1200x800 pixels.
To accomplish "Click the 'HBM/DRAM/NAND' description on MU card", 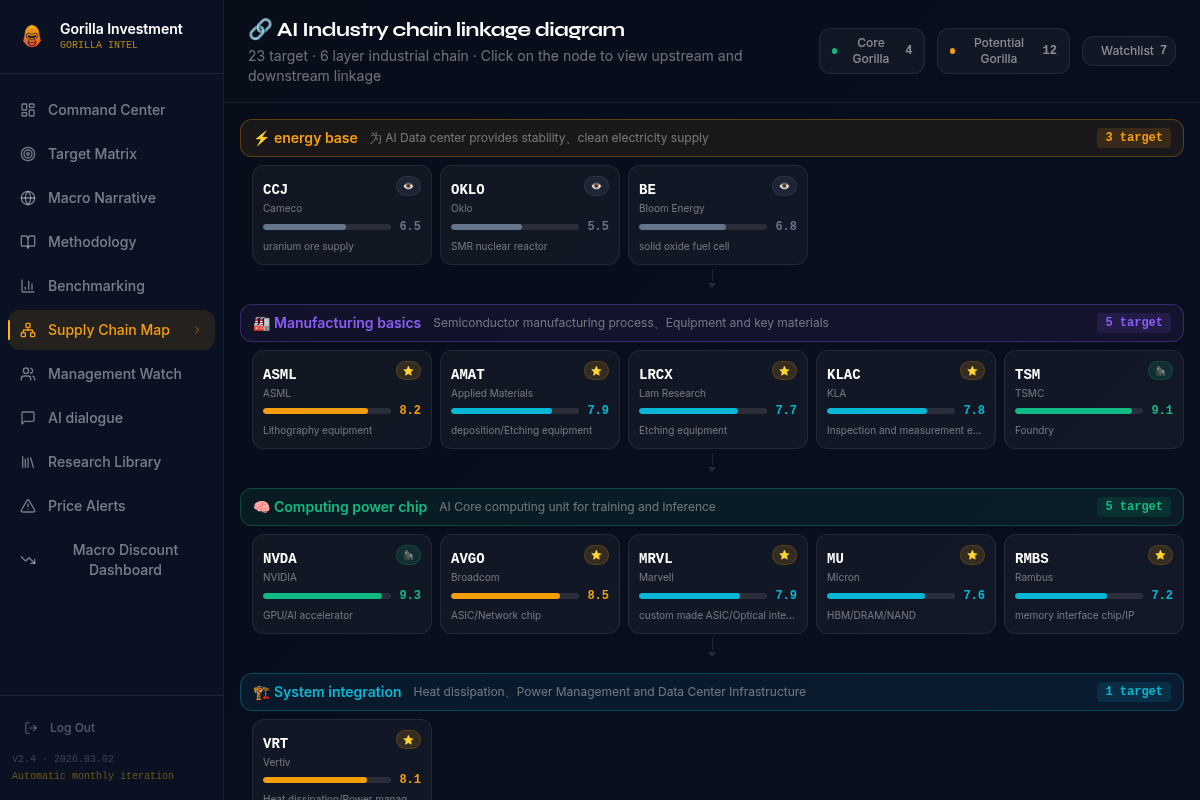I will click(871, 616).
